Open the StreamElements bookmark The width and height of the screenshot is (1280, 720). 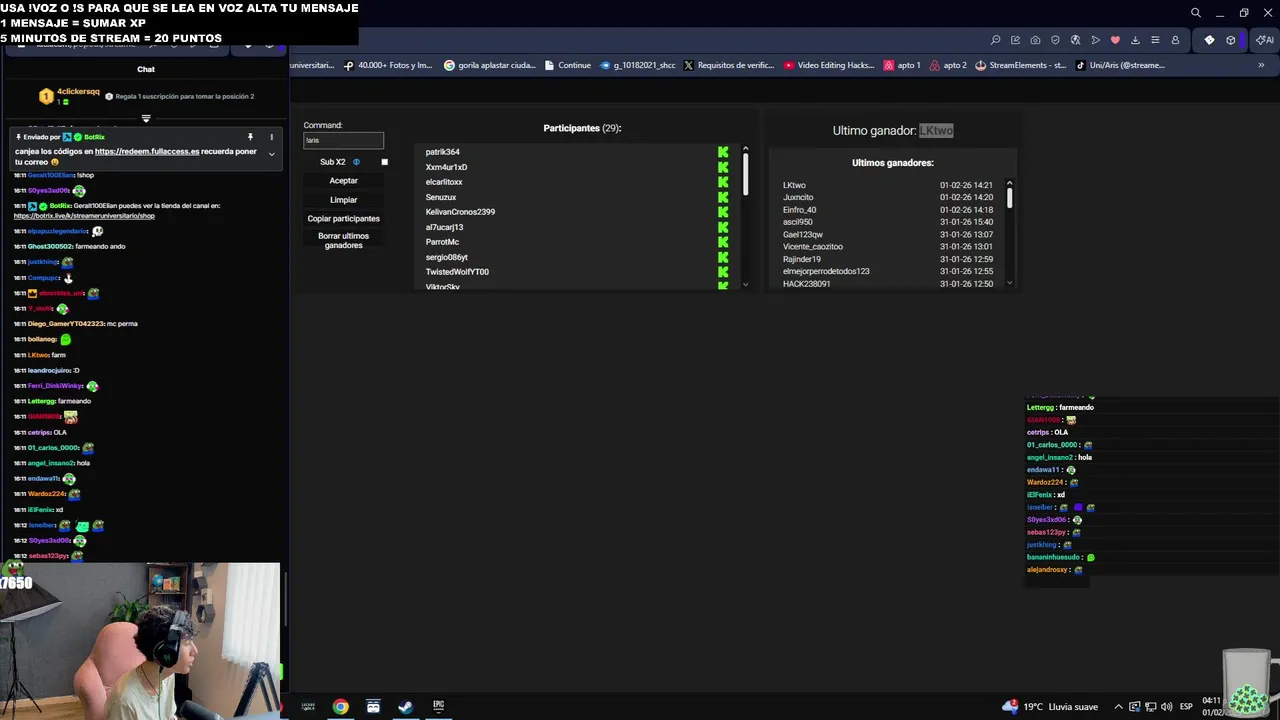pyautogui.click(x=1020, y=65)
